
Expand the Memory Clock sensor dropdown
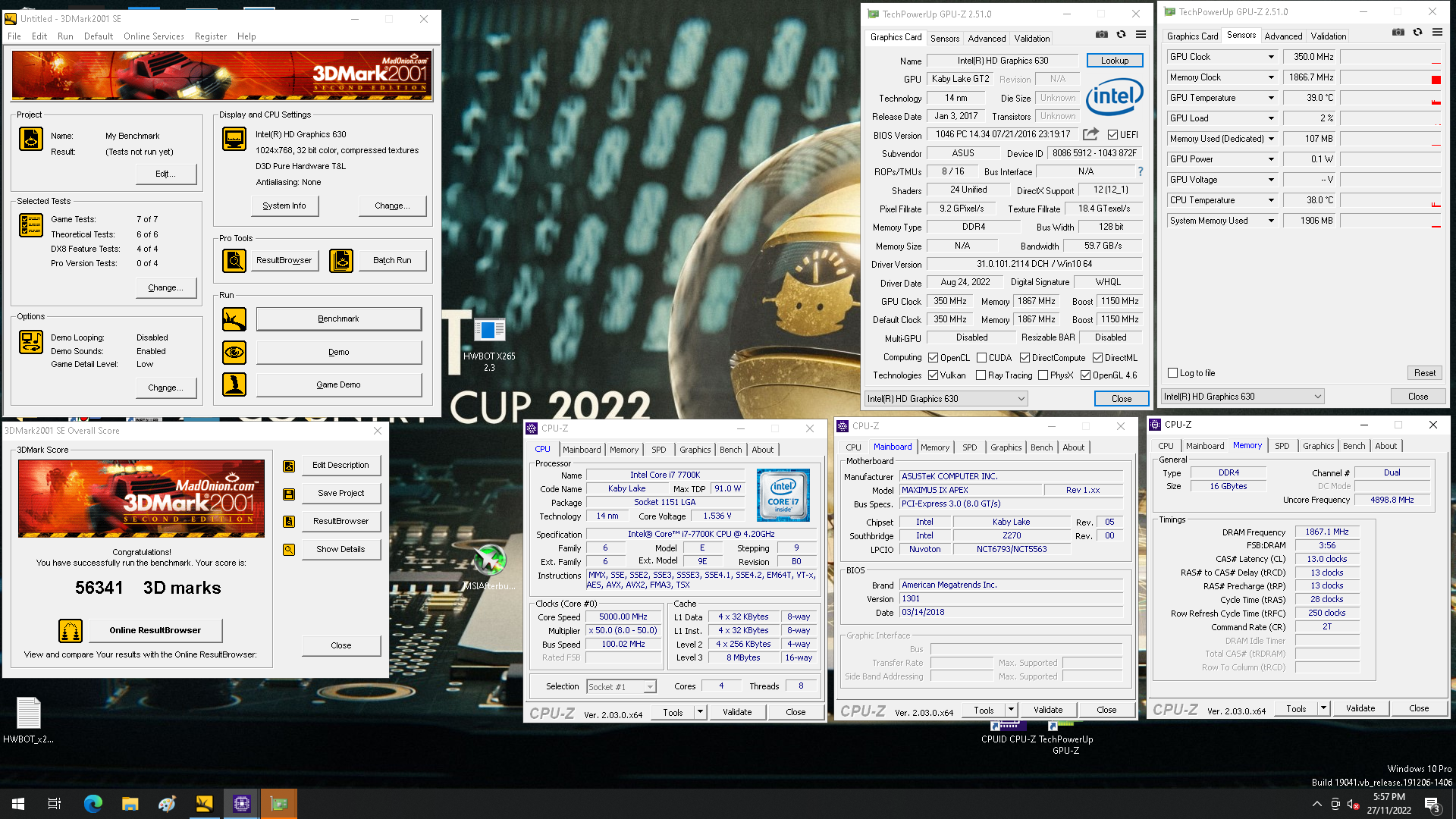[x=1271, y=77]
